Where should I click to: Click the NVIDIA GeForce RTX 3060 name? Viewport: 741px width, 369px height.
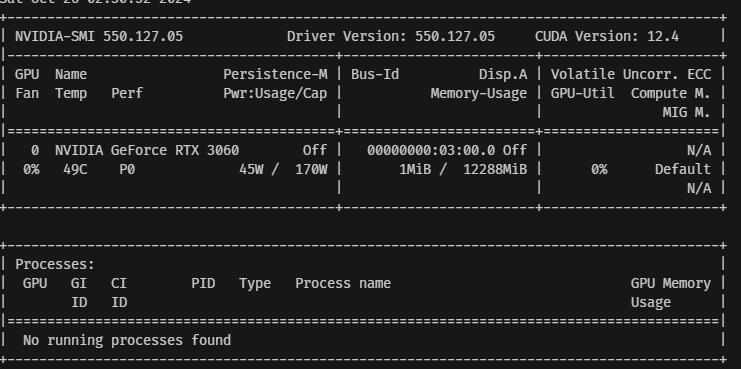[147, 150]
